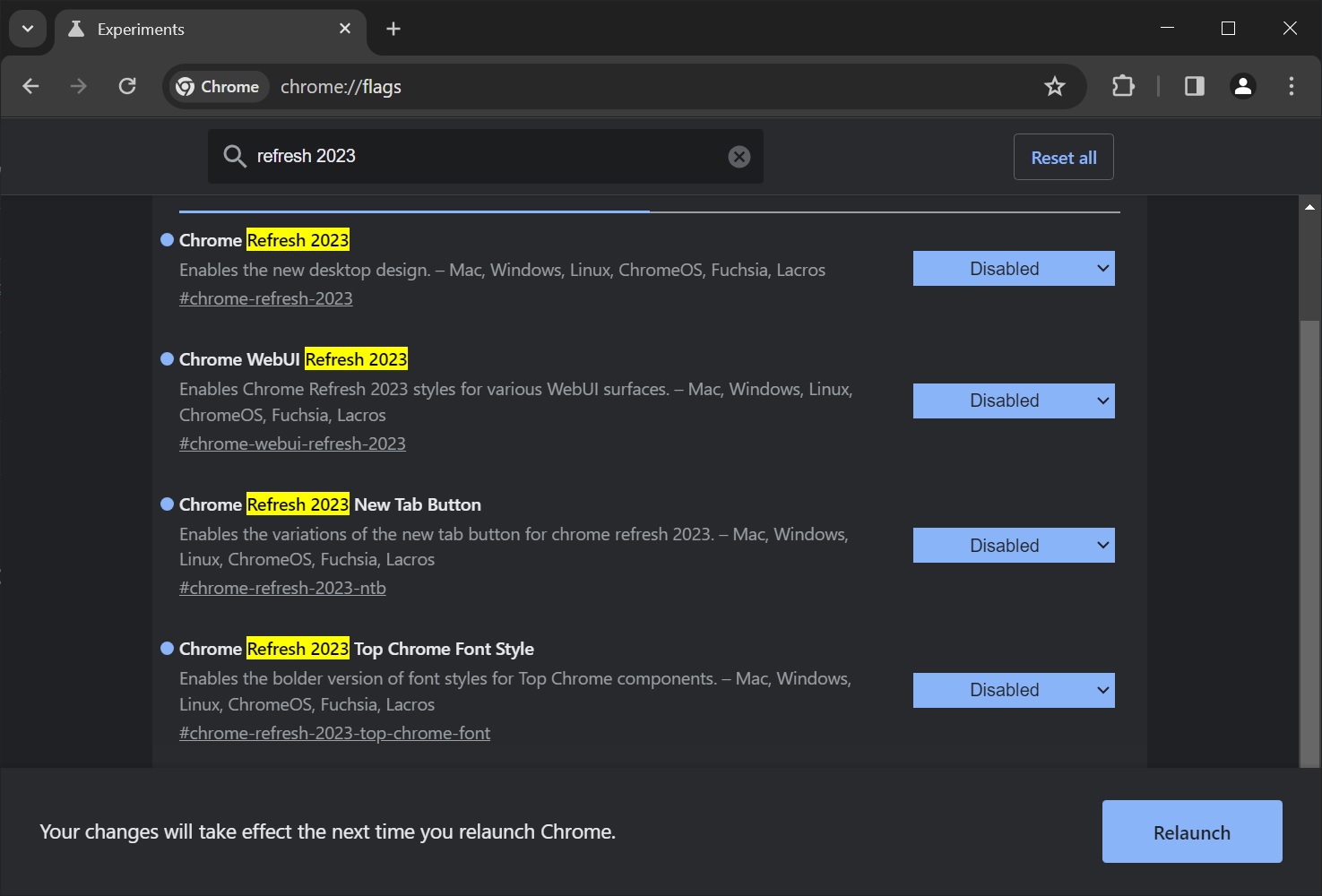Open the Extensions puzzle icon

1123,86
